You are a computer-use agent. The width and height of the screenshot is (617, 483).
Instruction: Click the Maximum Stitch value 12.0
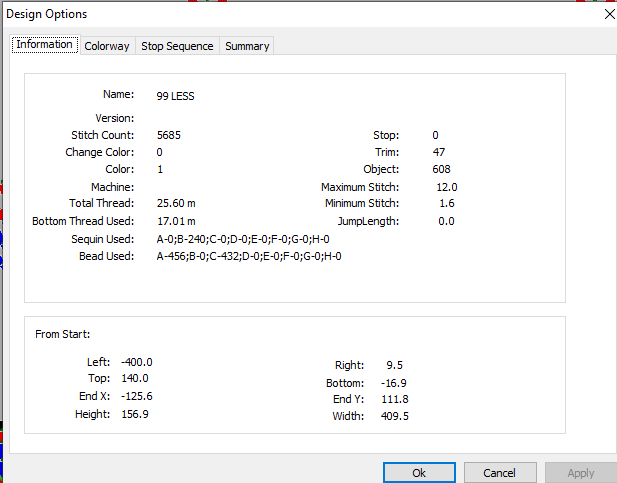pos(447,187)
